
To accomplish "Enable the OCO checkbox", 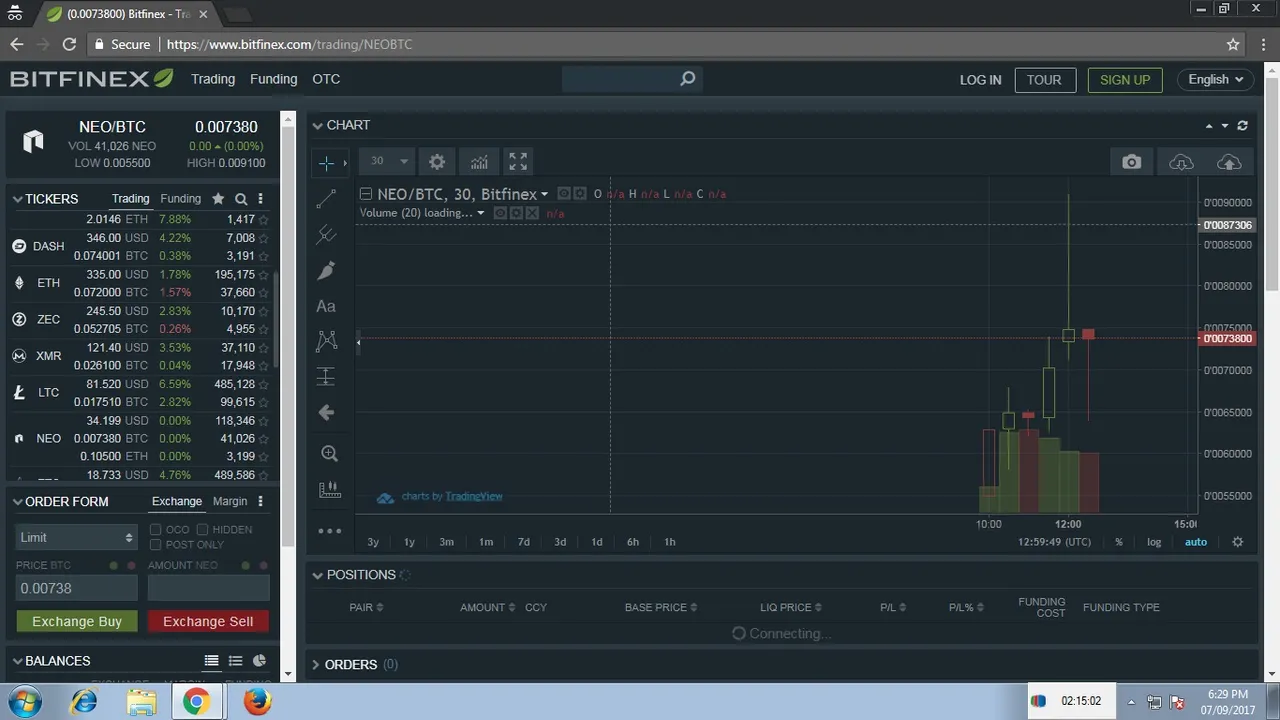I will [155, 529].
